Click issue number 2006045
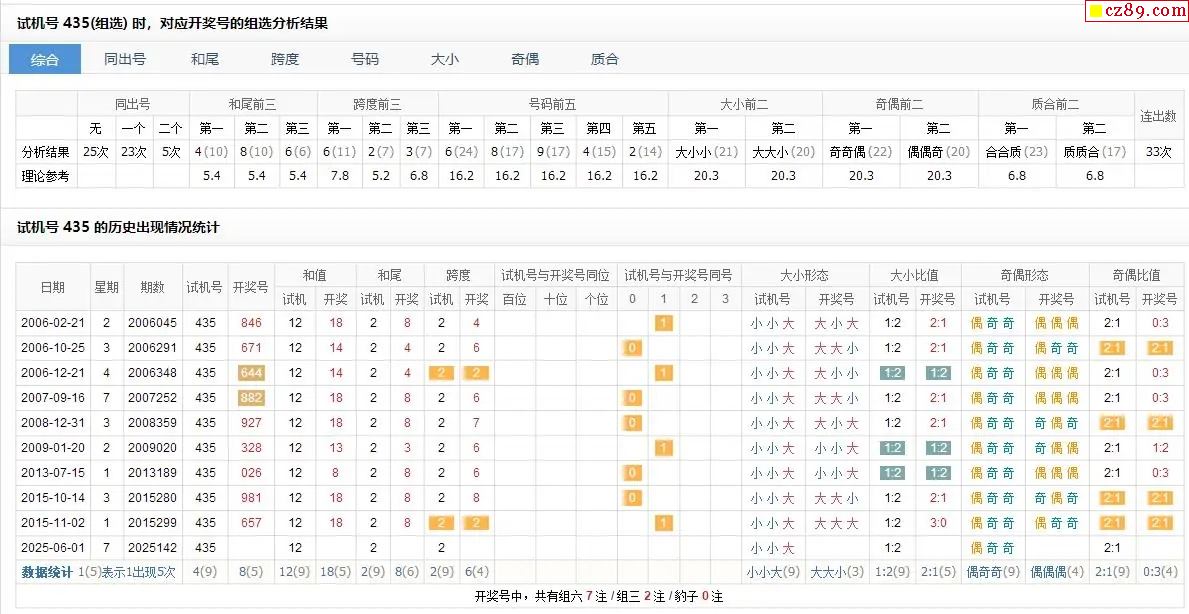This screenshot has height=614, width=1189. (152, 323)
